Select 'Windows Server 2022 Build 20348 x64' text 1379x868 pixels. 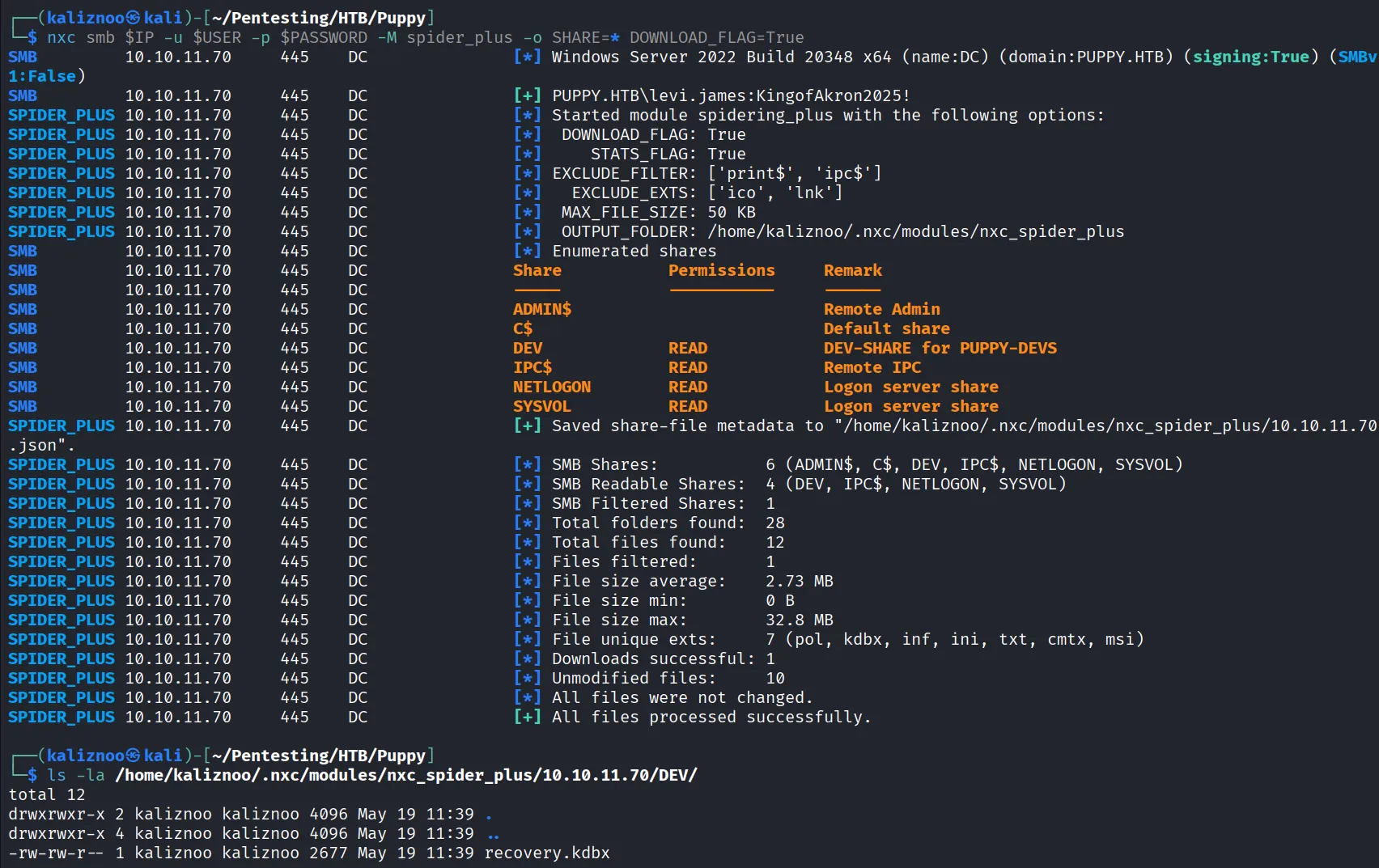click(x=722, y=57)
